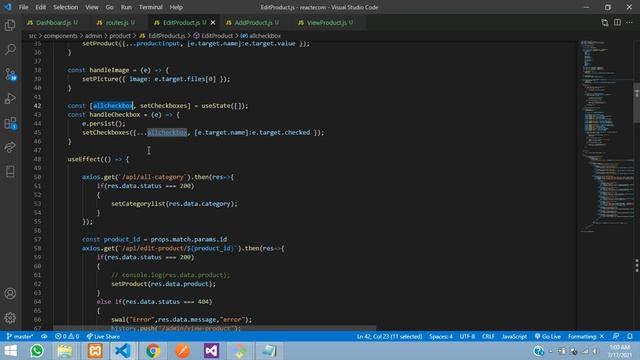Click the setCheckboxes text on line 42
640x360 pixels.
pyautogui.click(x=164, y=106)
